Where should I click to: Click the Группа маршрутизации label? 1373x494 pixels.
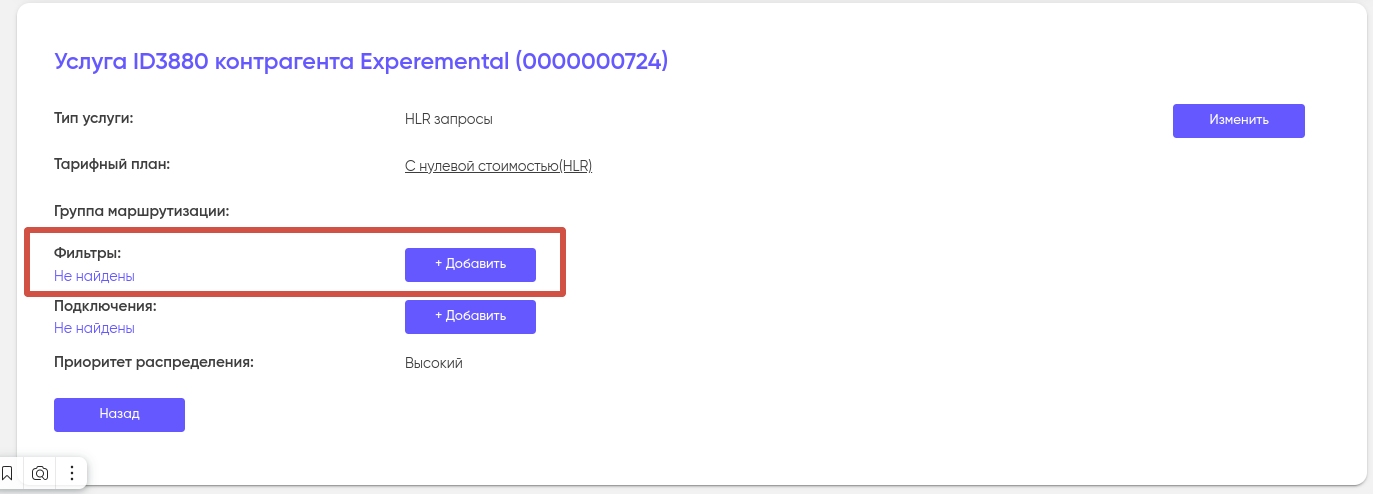(x=141, y=211)
